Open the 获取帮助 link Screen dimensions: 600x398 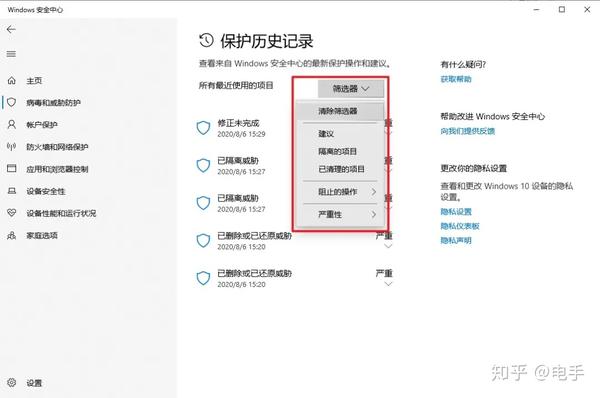tap(456, 79)
